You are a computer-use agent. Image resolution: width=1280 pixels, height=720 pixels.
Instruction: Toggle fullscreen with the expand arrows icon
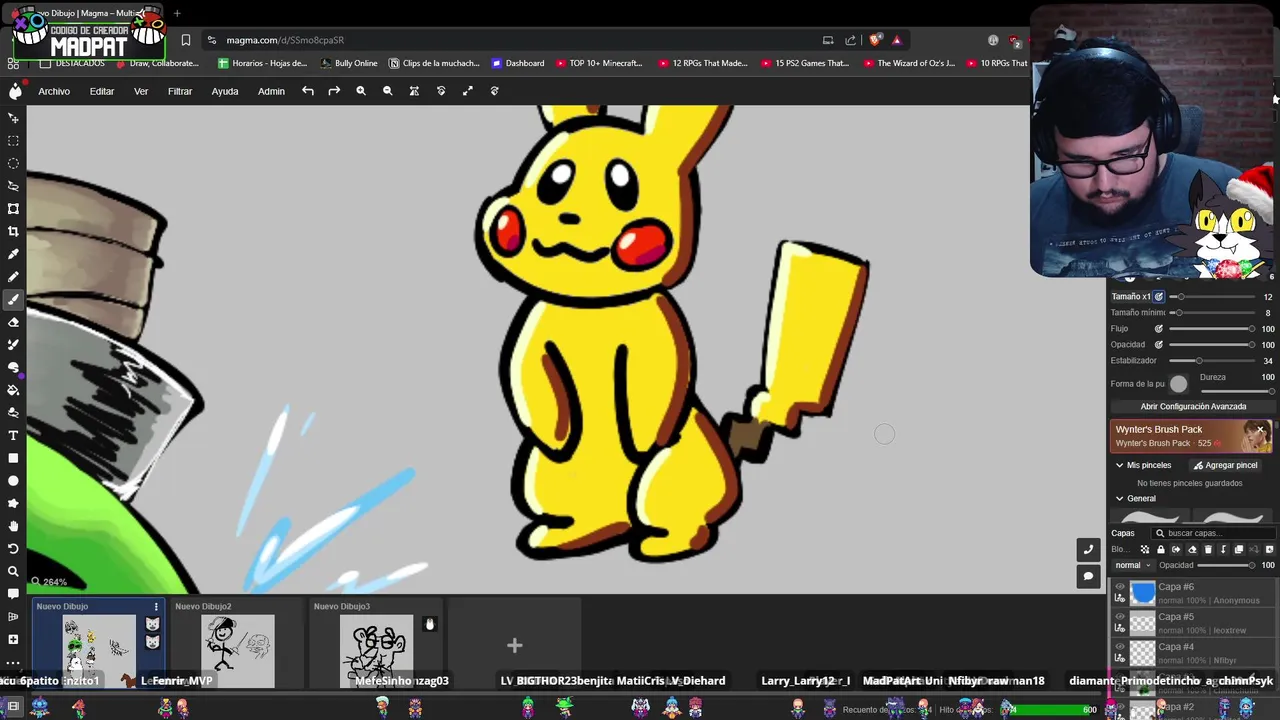coord(467,91)
